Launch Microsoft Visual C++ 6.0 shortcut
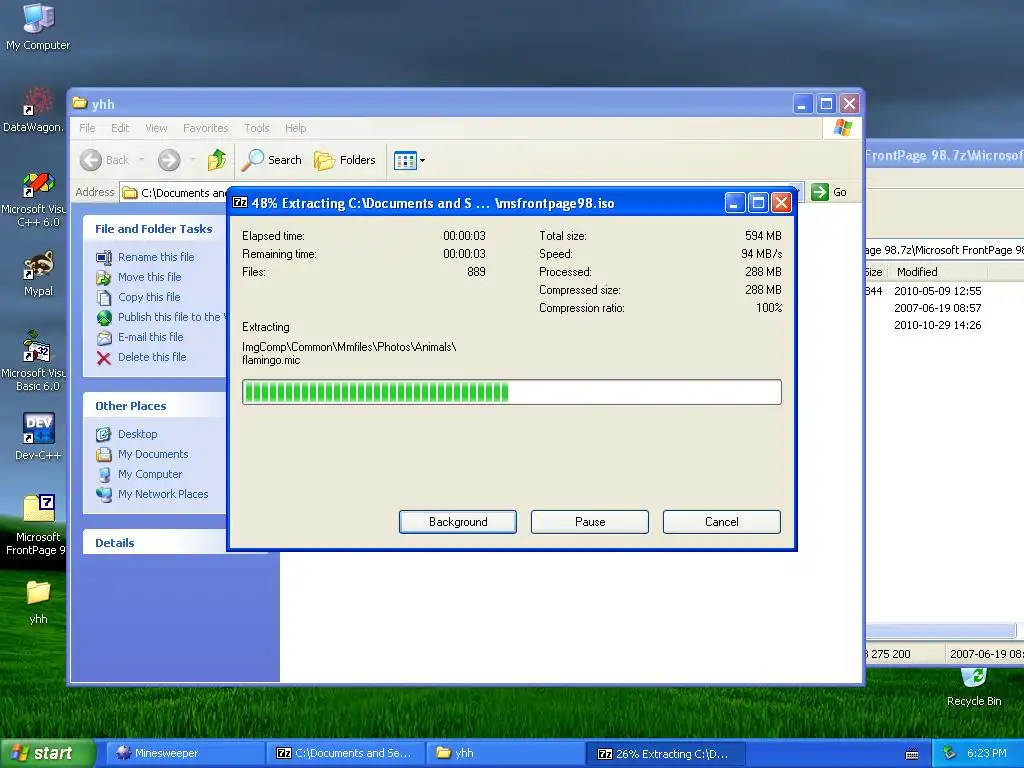Image resolution: width=1024 pixels, height=768 pixels. click(x=34, y=199)
